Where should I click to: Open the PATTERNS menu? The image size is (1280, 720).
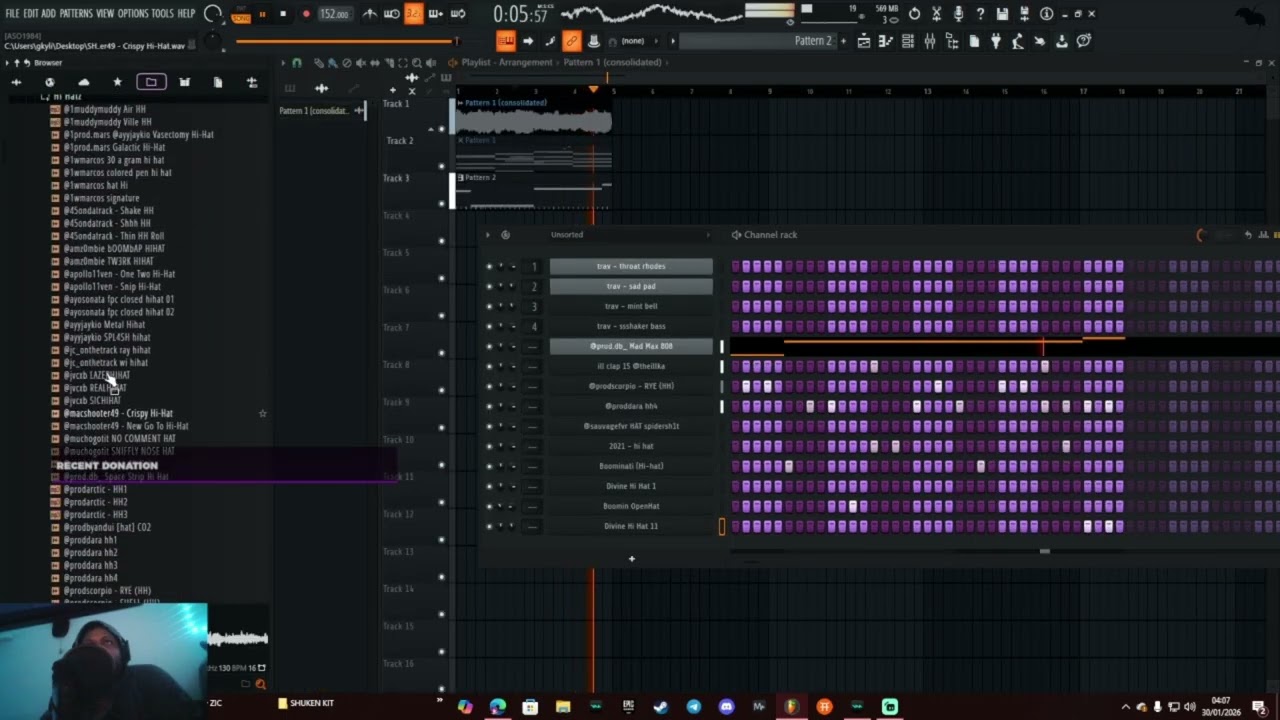pos(76,14)
